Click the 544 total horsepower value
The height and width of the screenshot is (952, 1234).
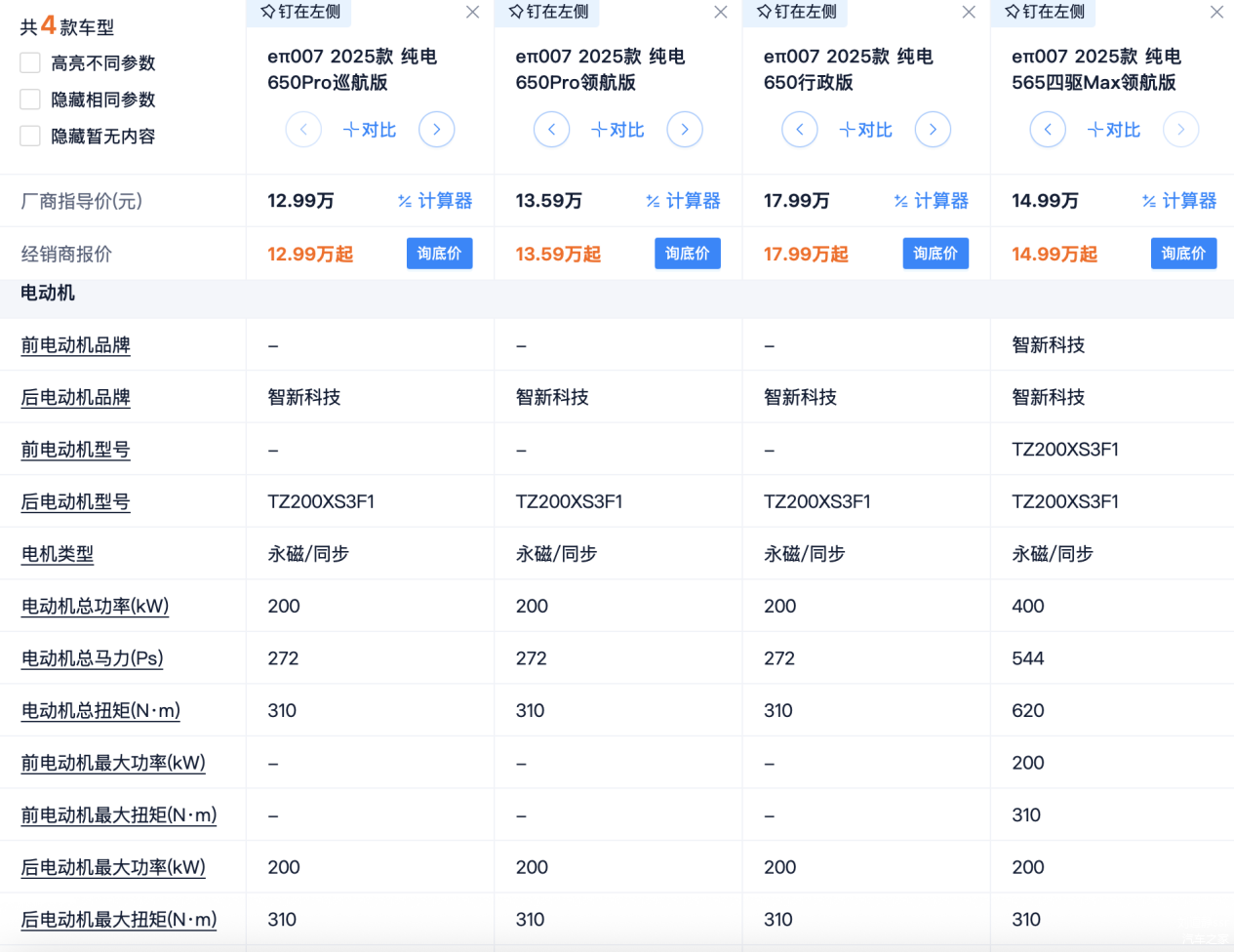(1028, 658)
